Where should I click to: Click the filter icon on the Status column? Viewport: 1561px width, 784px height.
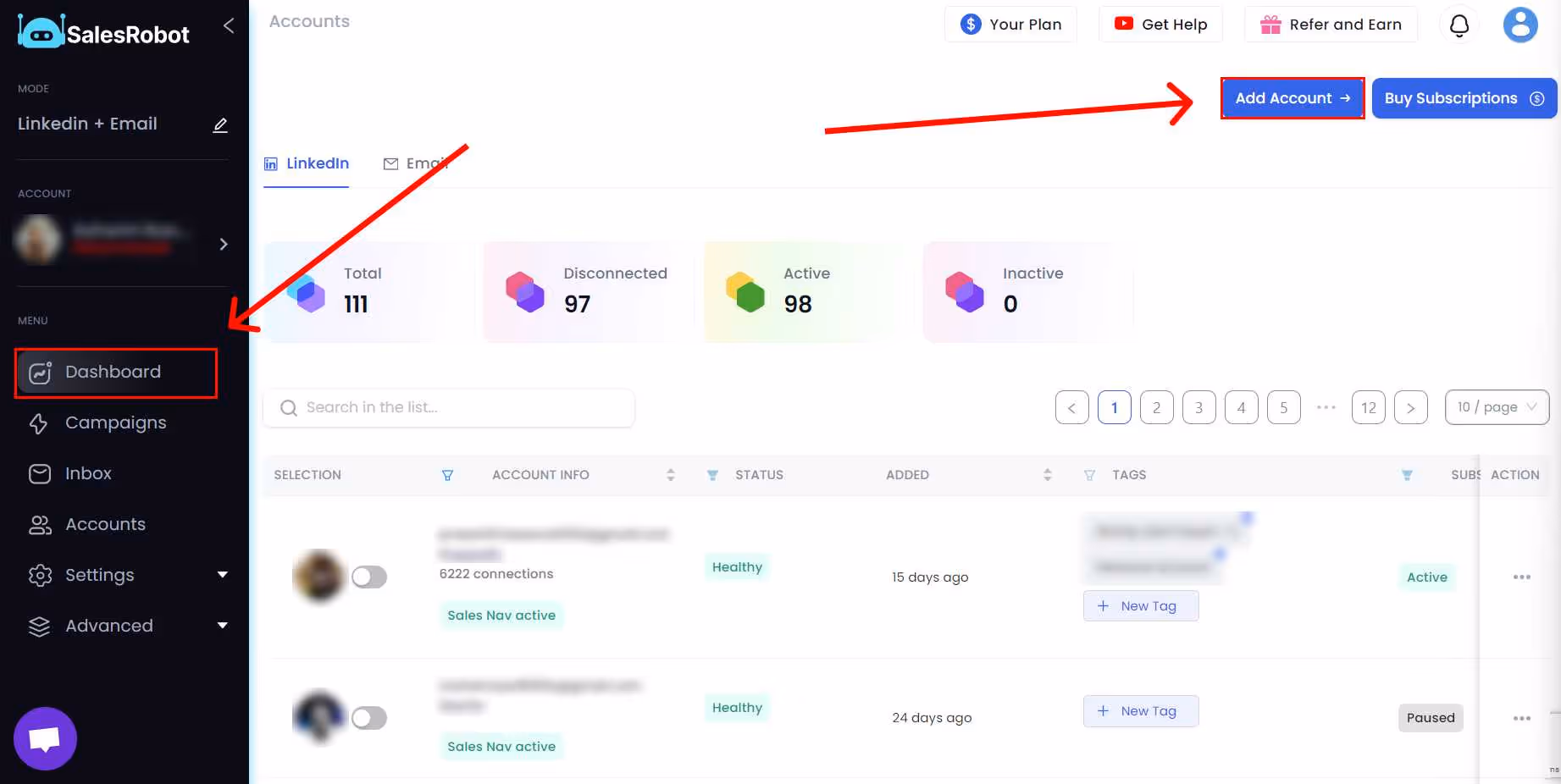pyautogui.click(x=712, y=475)
